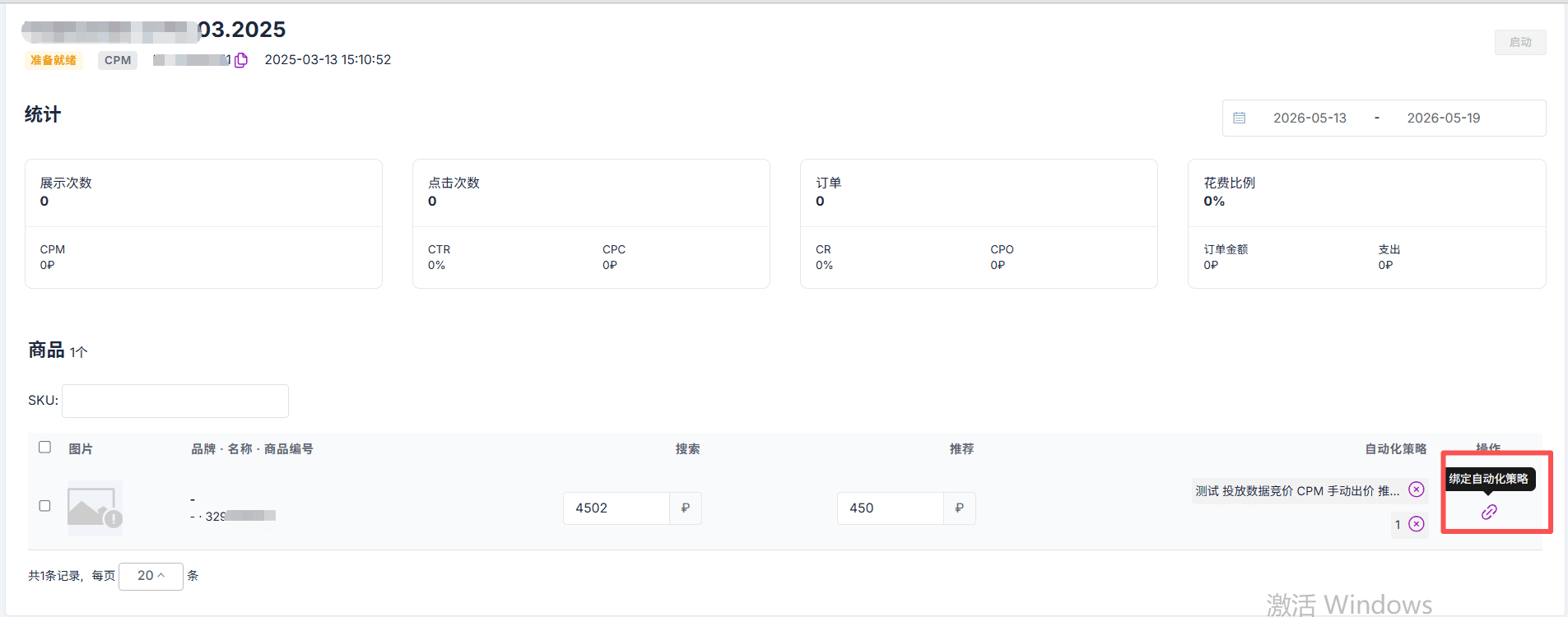Screen dimensions: 1568x617
Task: Click the product placeholder image thumbnail
Action: (95, 508)
